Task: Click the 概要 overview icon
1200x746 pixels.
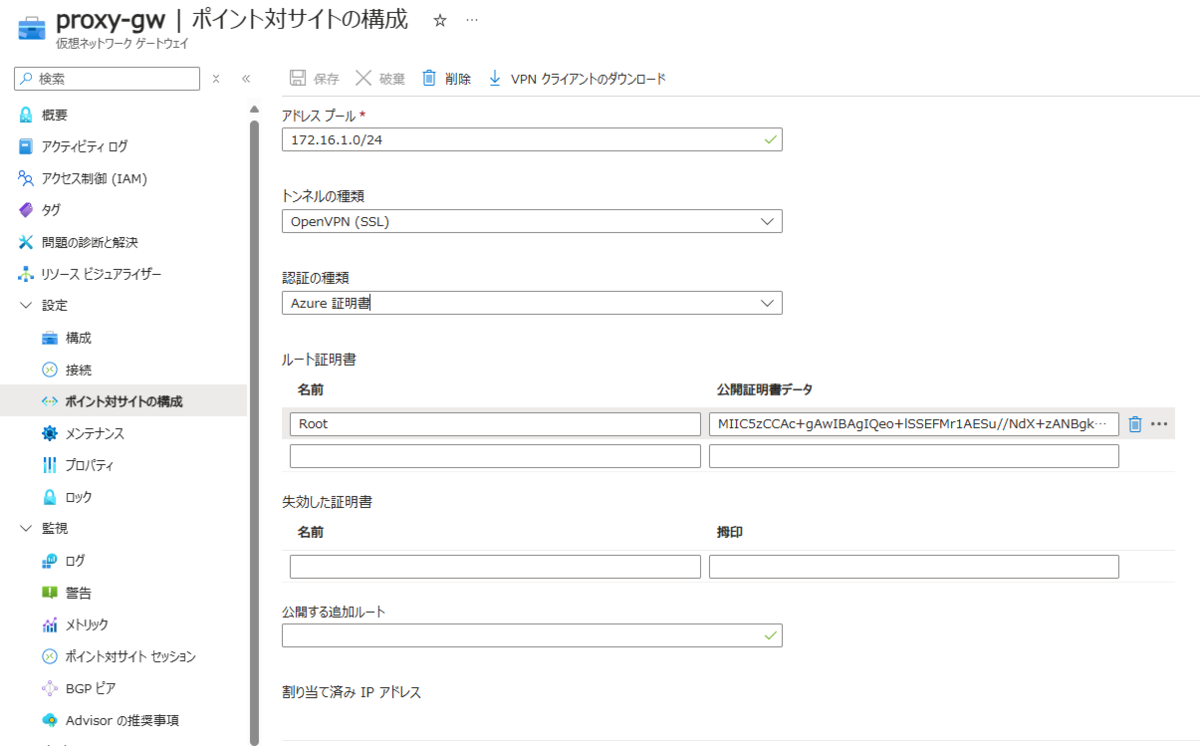Action: (26, 115)
